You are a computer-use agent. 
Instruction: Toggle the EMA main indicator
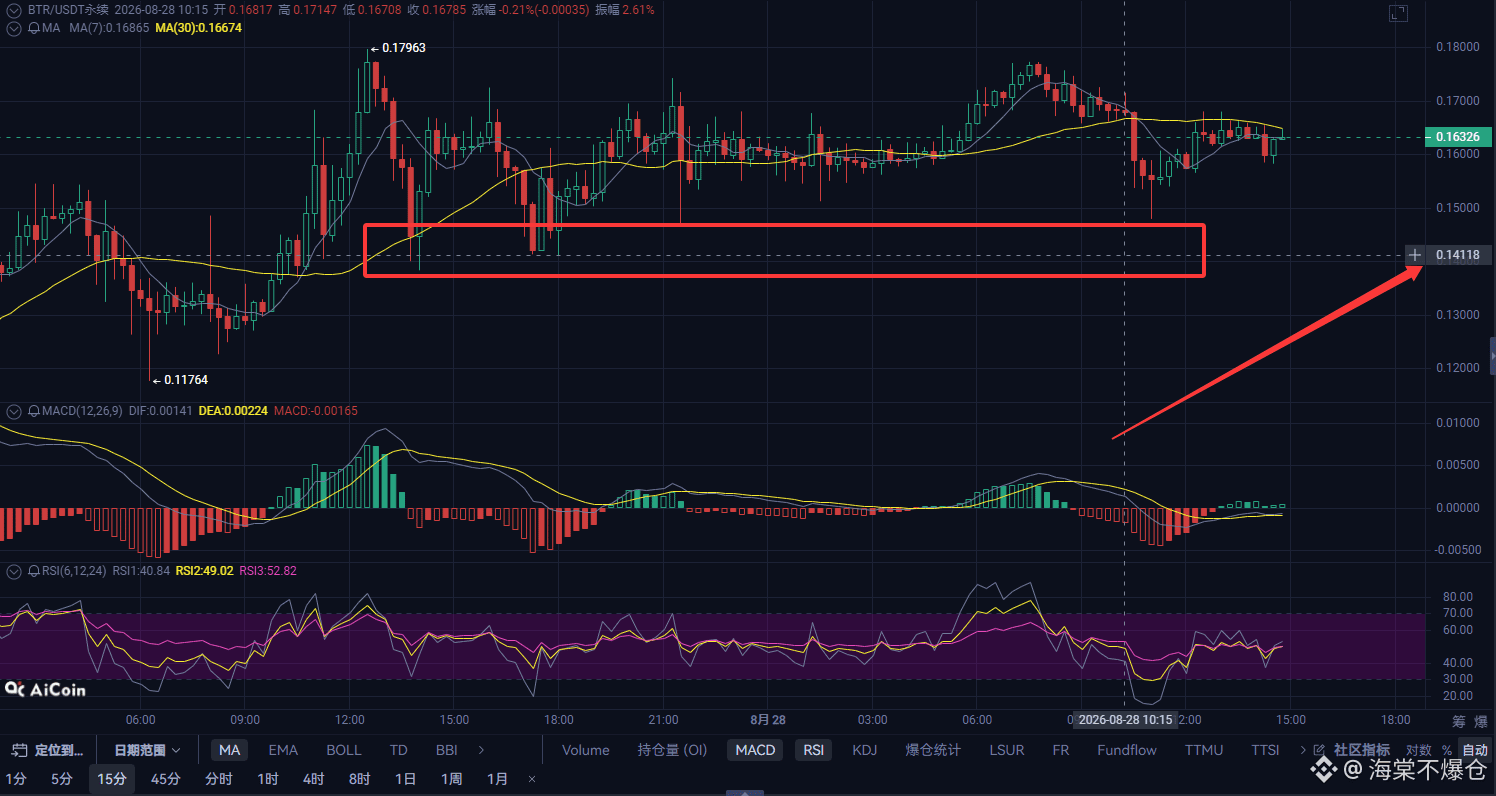click(283, 750)
